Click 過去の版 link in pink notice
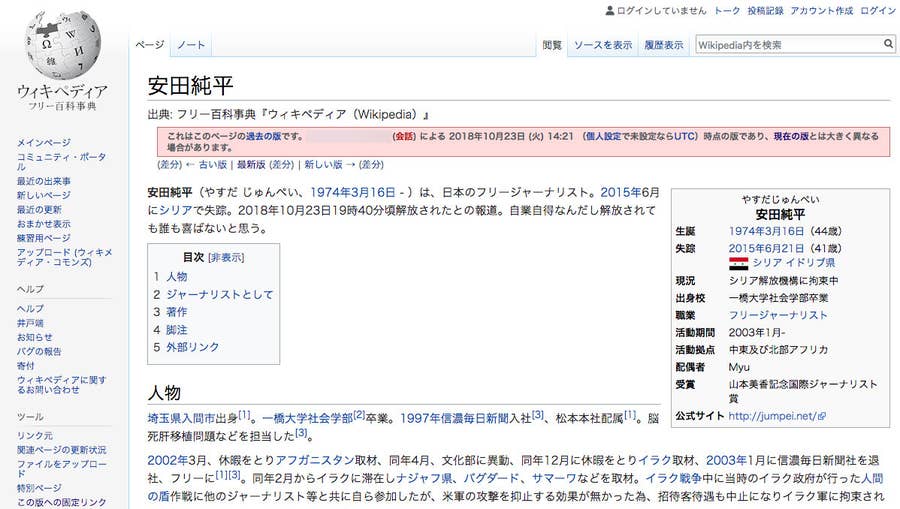The width and height of the screenshot is (900, 509). coord(263,137)
